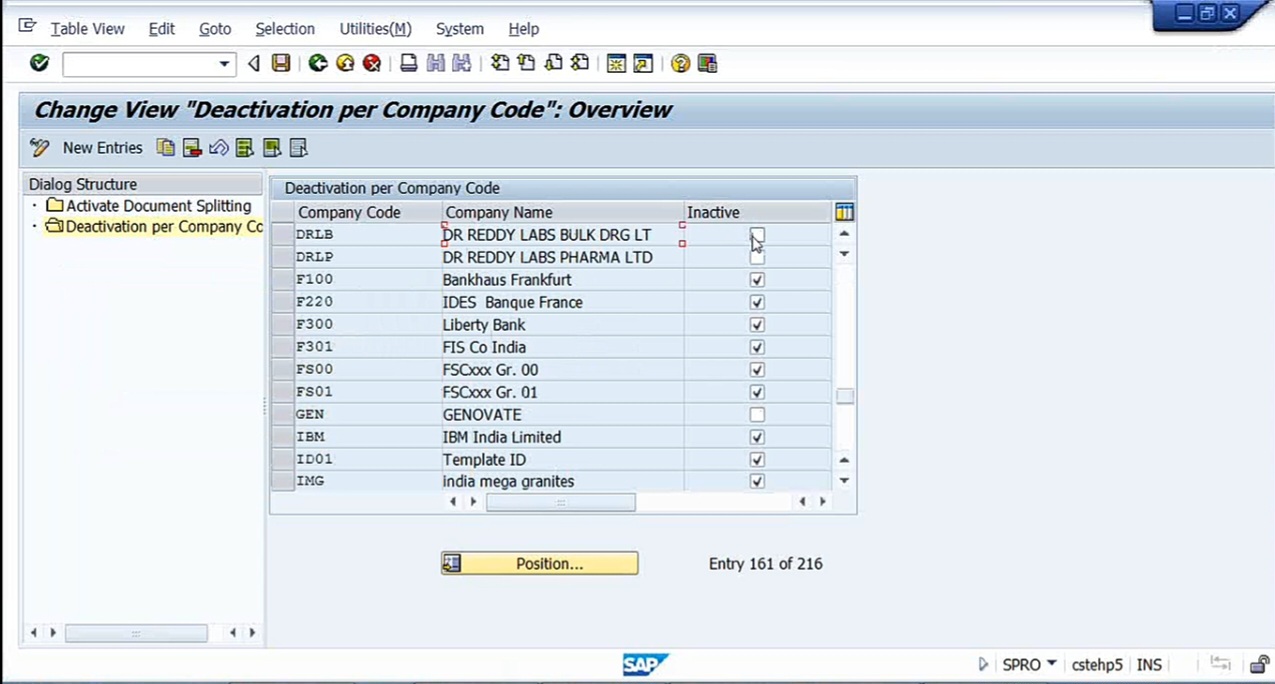This screenshot has width=1275, height=684.
Task: Open the Utilities(M) menu
Action: pos(375,29)
